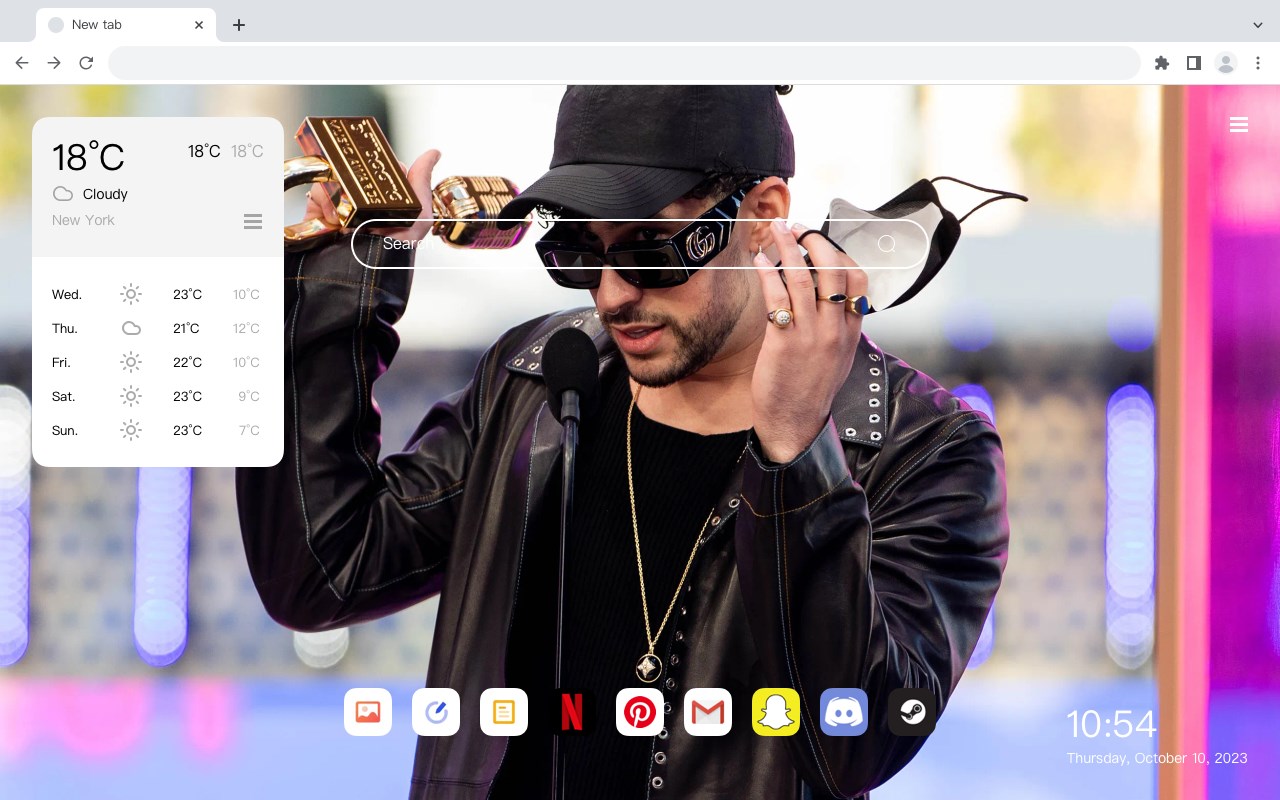Select the Sat. forecast row

pos(158,396)
